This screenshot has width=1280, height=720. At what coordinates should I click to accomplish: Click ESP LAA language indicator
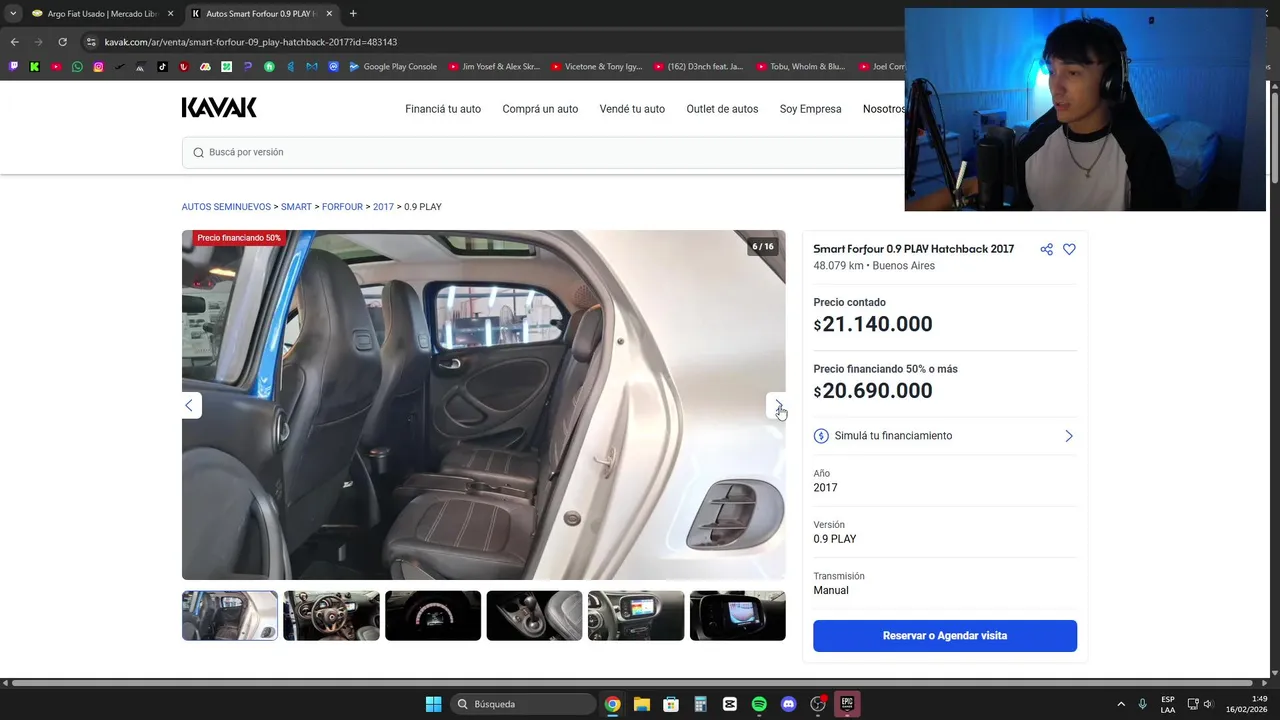point(1168,704)
